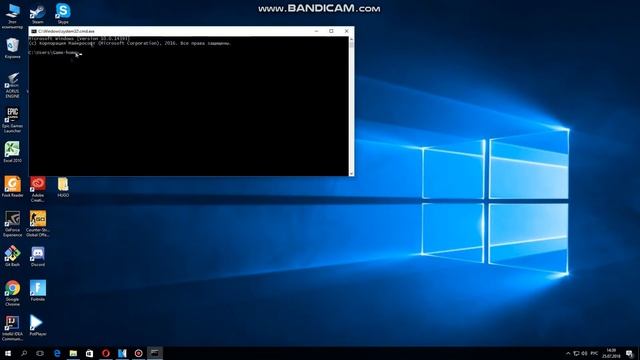Select the Git Bash desktop icon
640x360 pixels.
point(12,256)
